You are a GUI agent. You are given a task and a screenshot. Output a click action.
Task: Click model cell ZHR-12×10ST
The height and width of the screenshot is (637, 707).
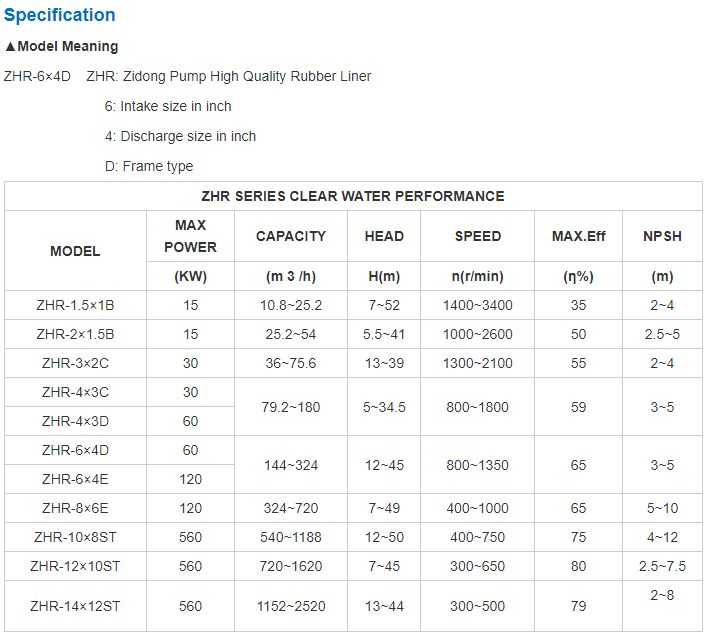click(75, 566)
